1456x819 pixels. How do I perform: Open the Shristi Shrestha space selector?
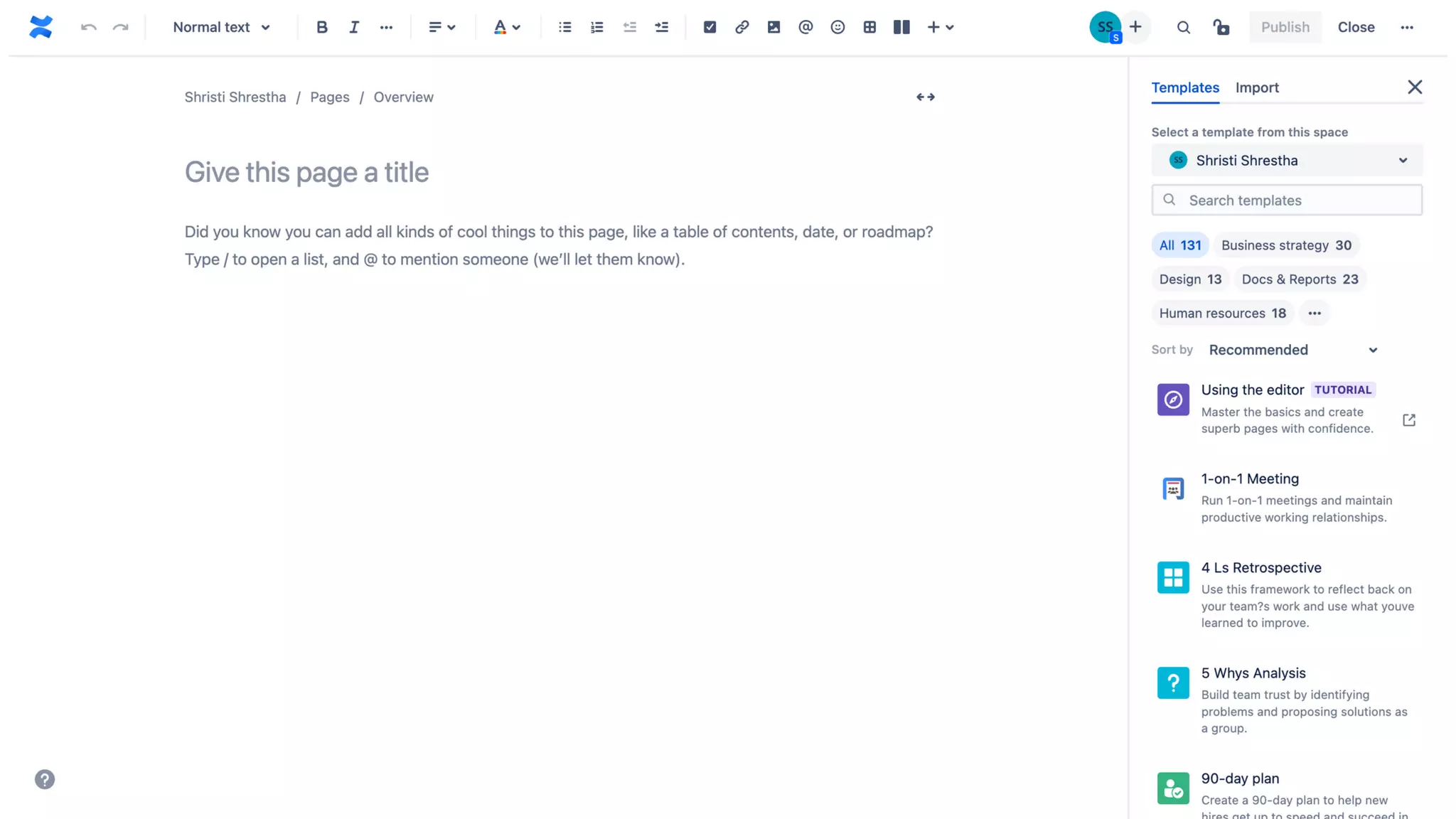(1287, 161)
